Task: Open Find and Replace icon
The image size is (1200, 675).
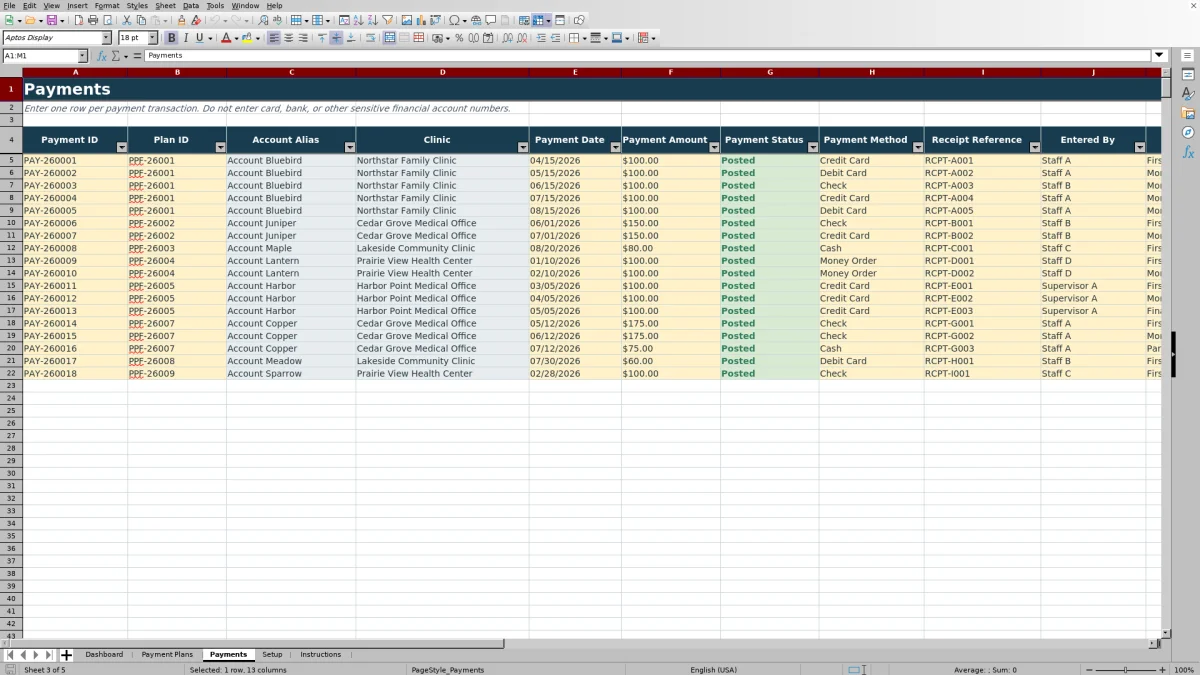Action: [x=263, y=20]
